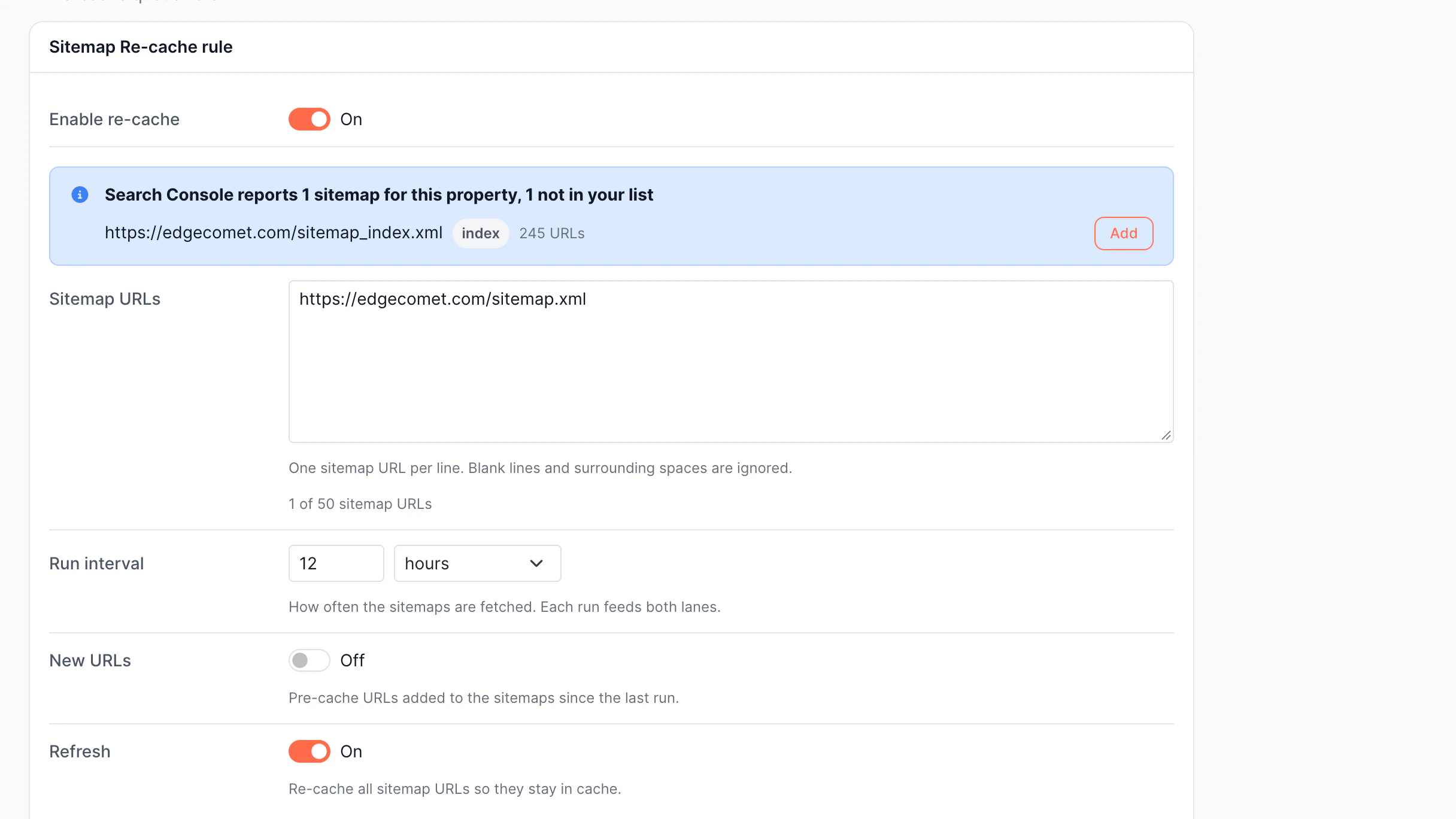
Task: Click '1 of 50 sitemap URLs' counter
Action: click(x=360, y=504)
